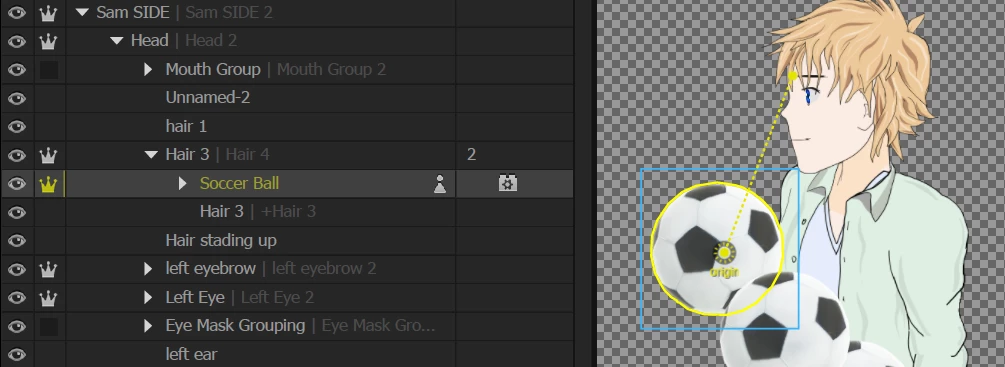Toggle visibility of Hair stading up layer
The width and height of the screenshot is (1005, 367).
(16, 241)
